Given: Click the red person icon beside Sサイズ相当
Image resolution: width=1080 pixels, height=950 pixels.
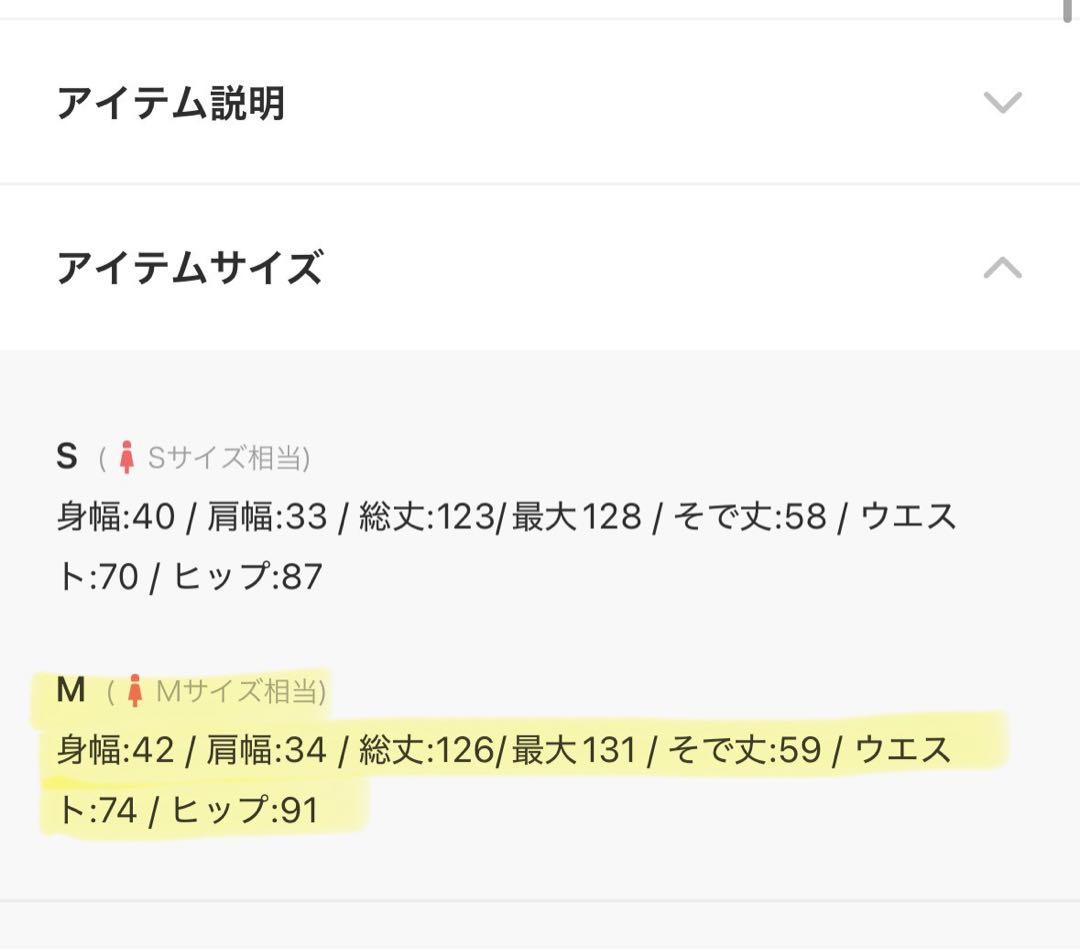Looking at the screenshot, I should click(126, 458).
